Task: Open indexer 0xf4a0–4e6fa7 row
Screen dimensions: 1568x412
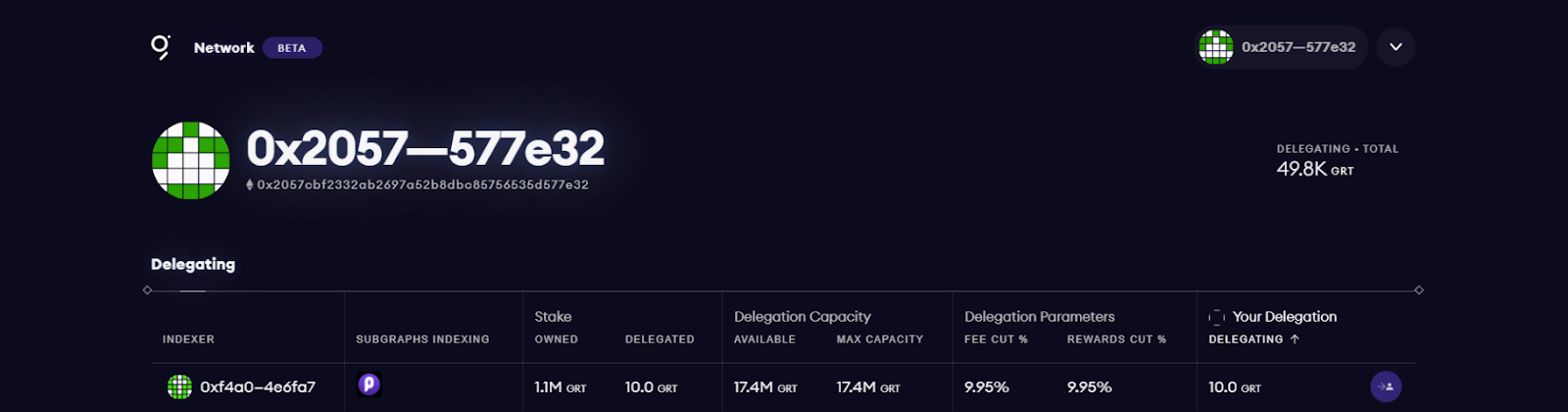Action: pyautogui.click(x=258, y=387)
